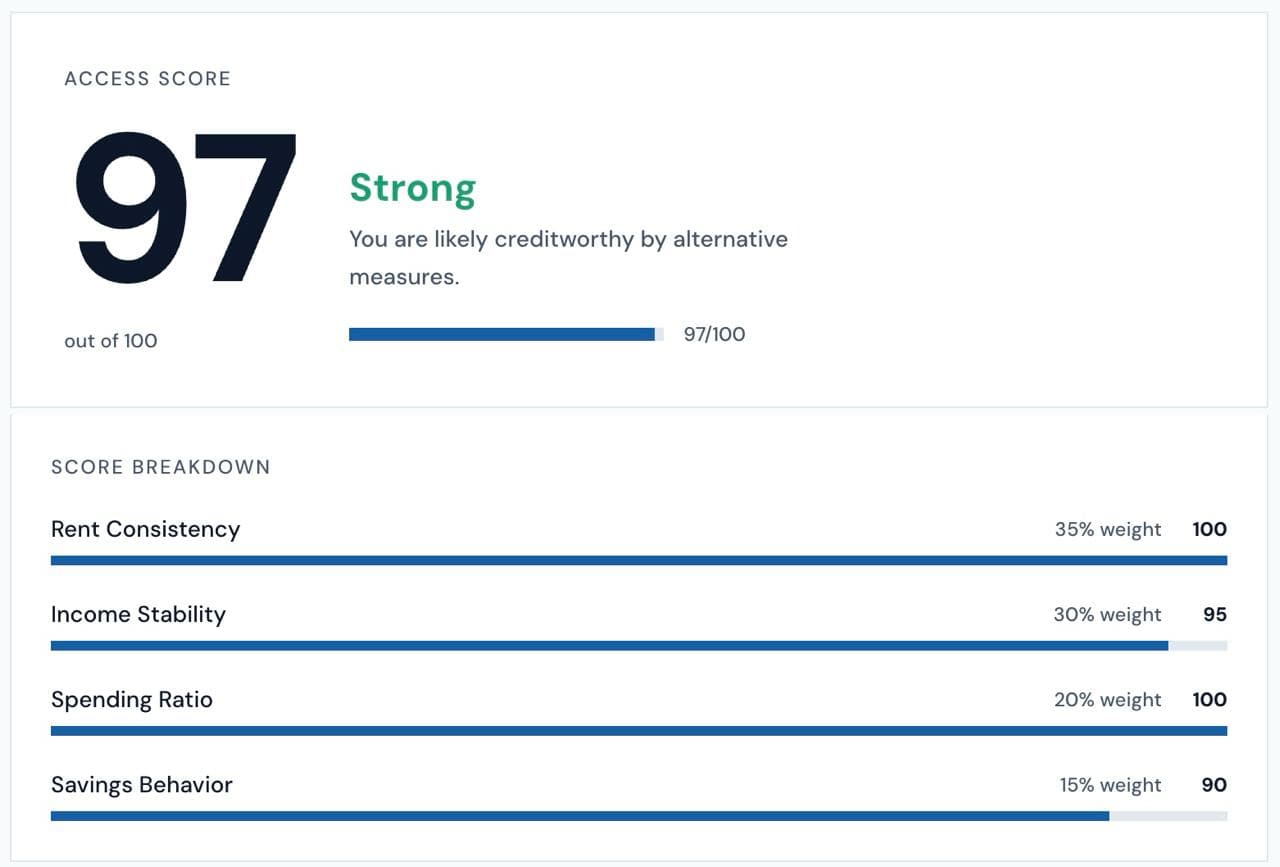Select the Rent Consistency label

(144, 529)
